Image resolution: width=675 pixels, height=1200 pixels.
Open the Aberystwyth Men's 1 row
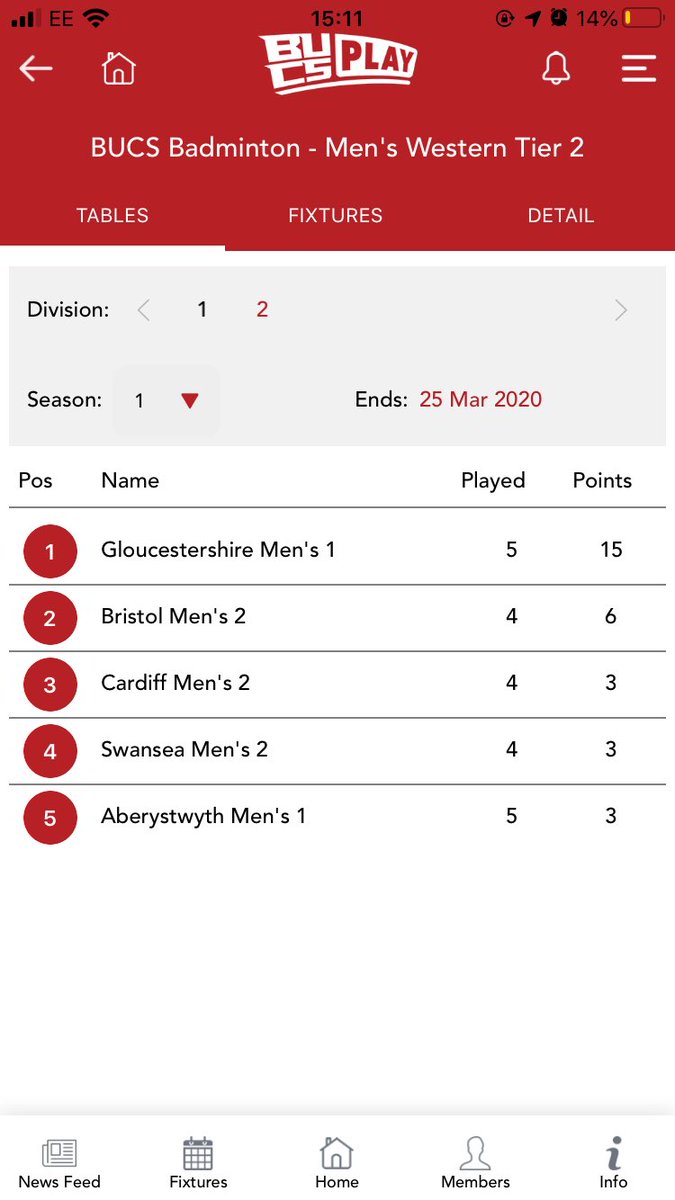tap(337, 817)
